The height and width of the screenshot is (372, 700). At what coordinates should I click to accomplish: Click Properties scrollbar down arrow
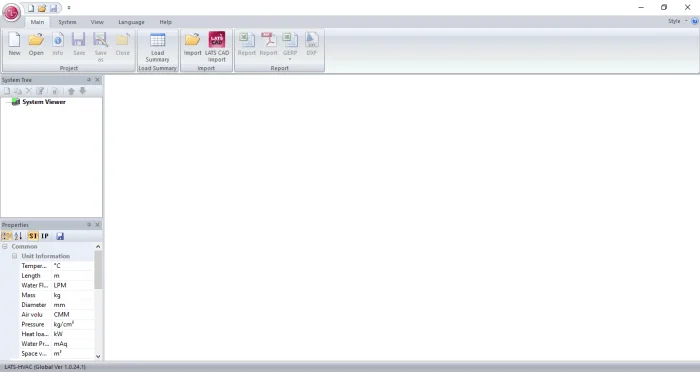[98, 356]
